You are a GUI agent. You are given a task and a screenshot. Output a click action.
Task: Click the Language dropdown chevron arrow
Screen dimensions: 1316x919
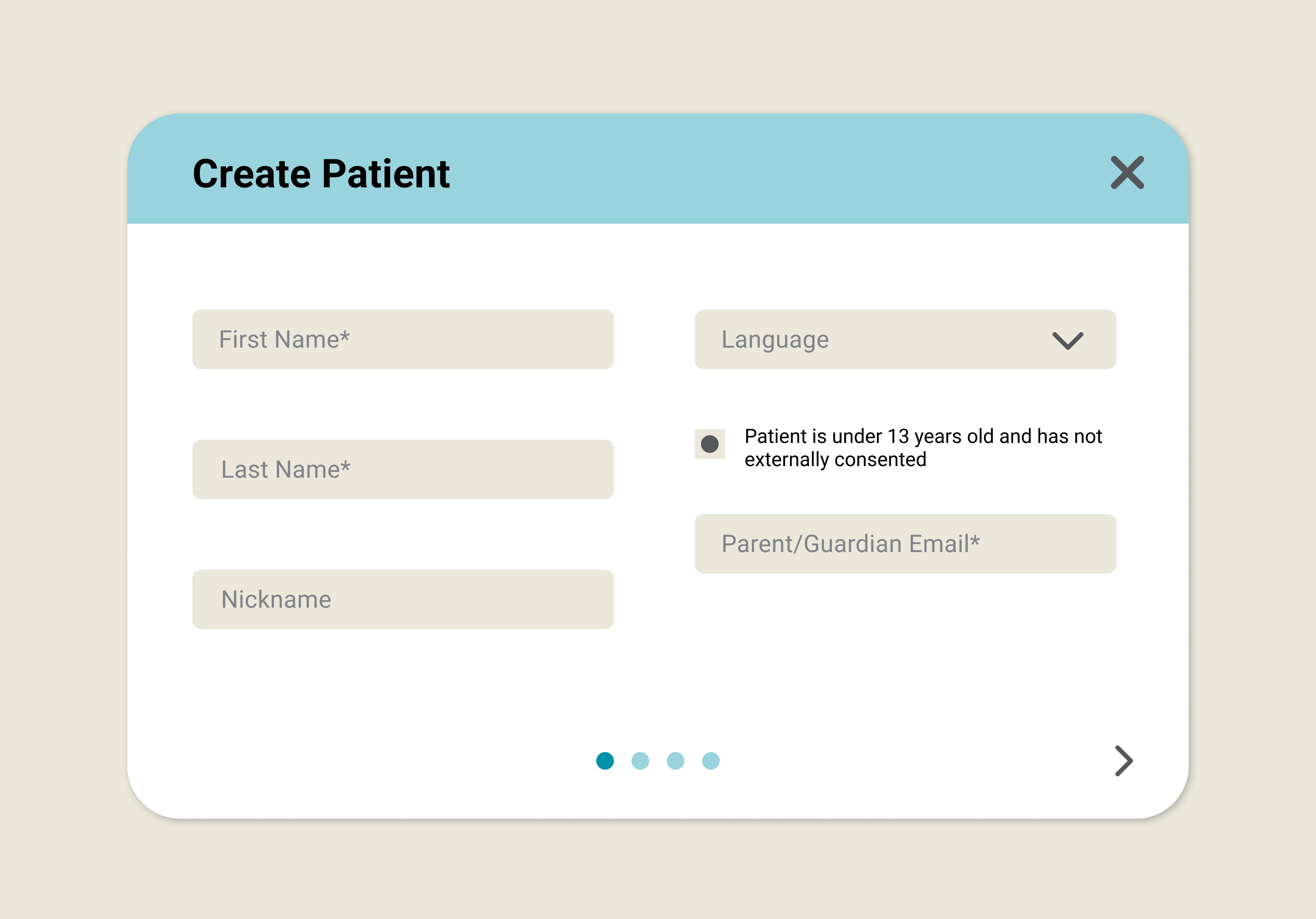(1067, 340)
